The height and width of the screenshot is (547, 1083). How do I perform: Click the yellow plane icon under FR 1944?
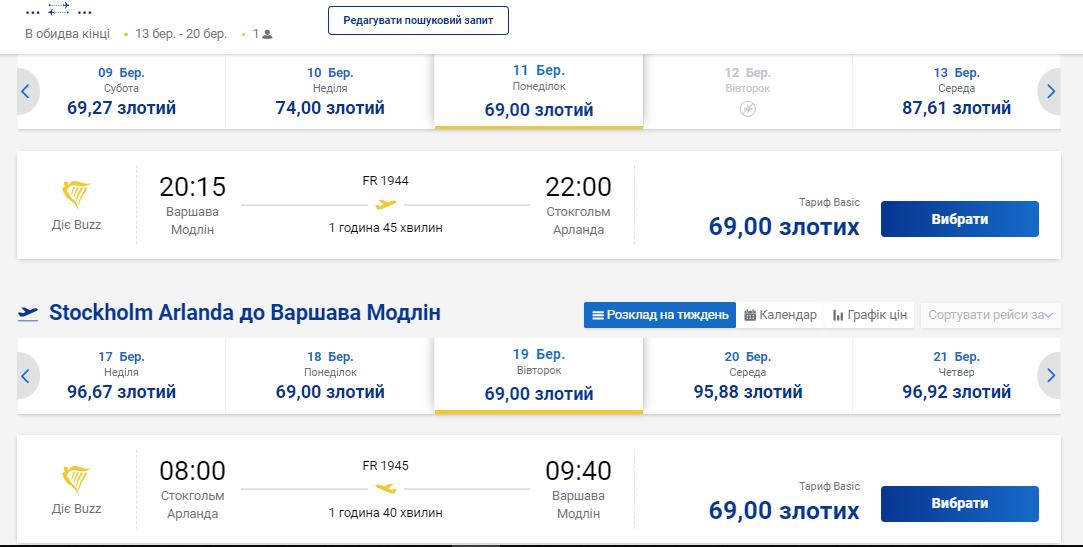386,205
